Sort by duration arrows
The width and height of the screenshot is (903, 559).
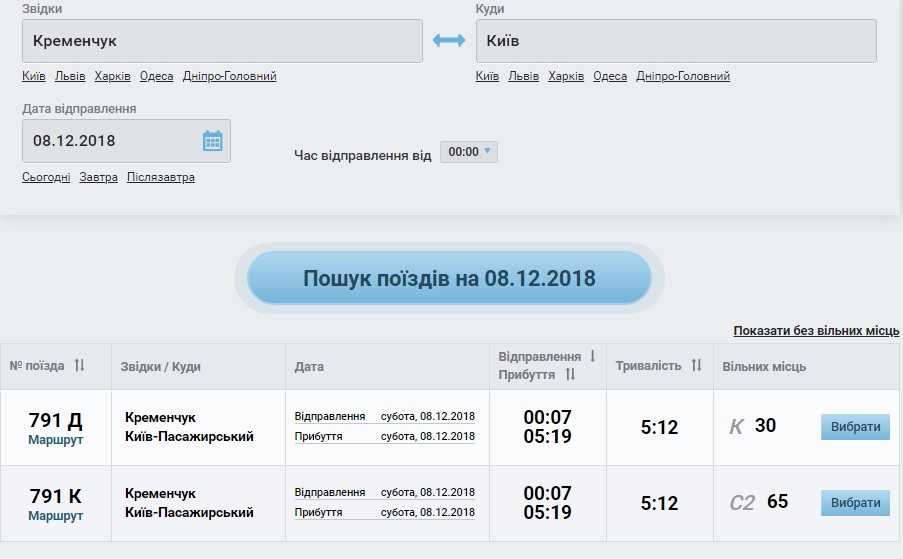point(696,366)
